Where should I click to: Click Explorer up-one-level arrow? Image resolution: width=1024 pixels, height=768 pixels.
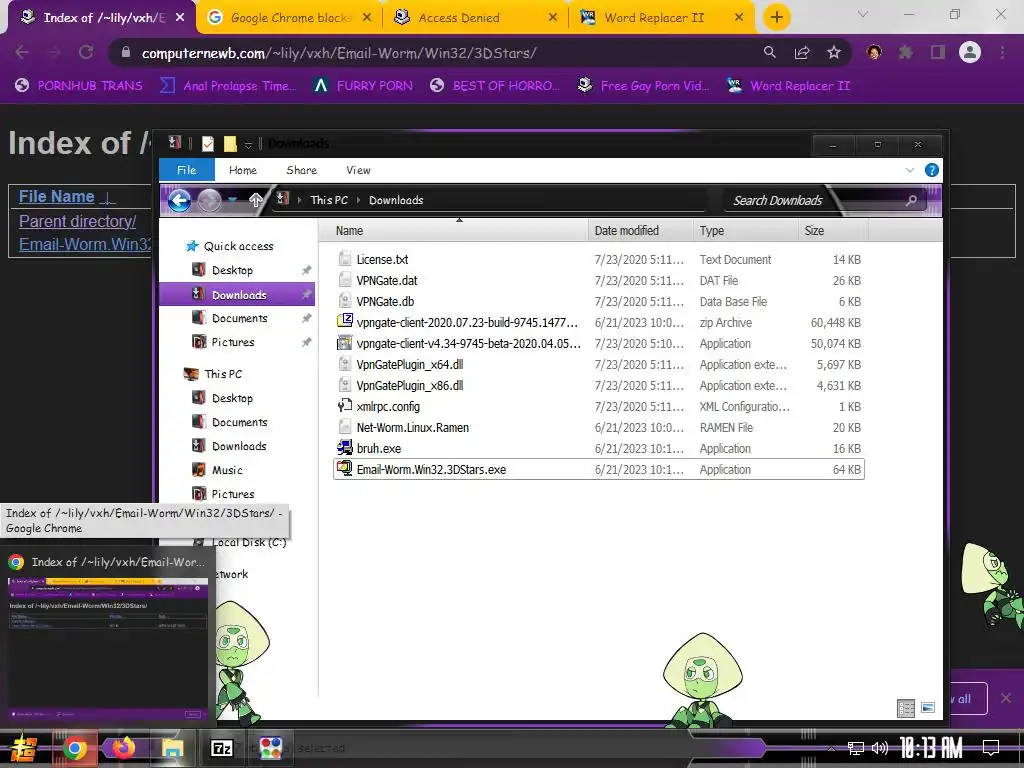[x=255, y=200]
